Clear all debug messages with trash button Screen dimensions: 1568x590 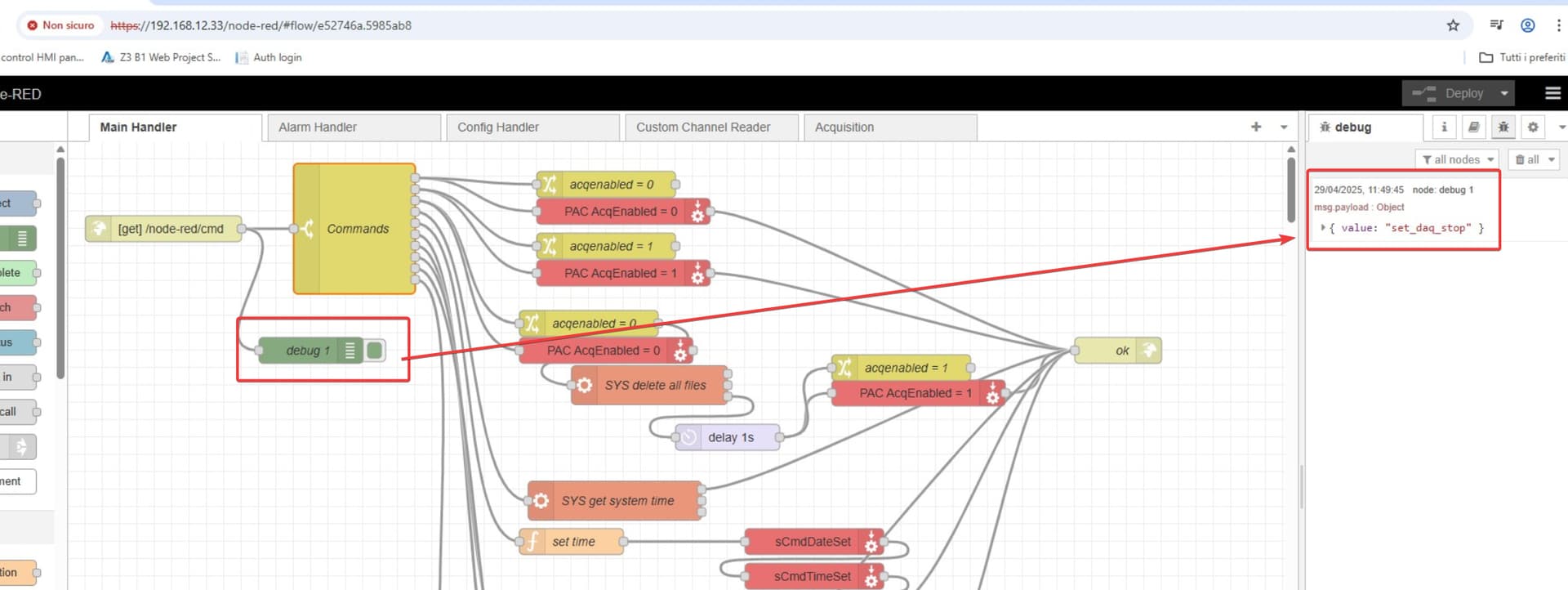click(x=1526, y=159)
